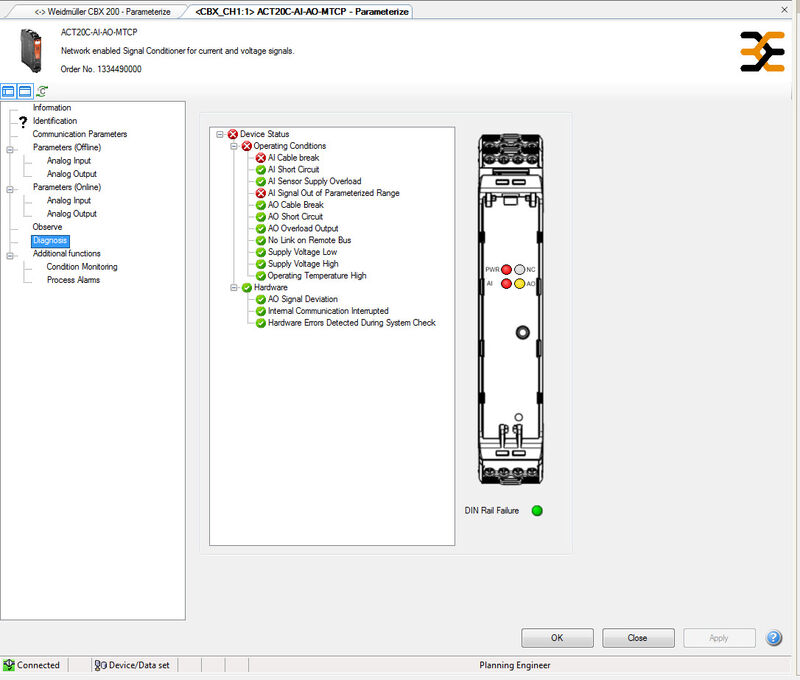800x680 pixels.
Task: Click green Operating Temperature High icon
Action: [261, 276]
